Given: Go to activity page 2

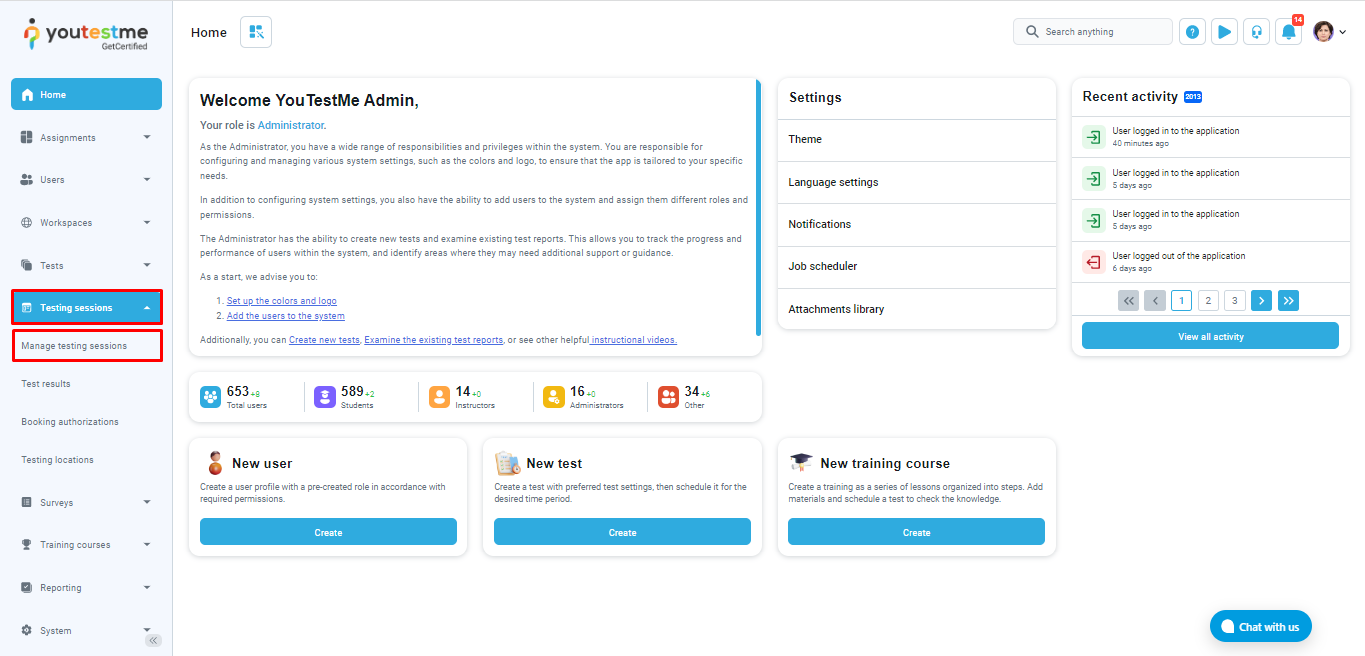Looking at the screenshot, I should (1208, 300).
